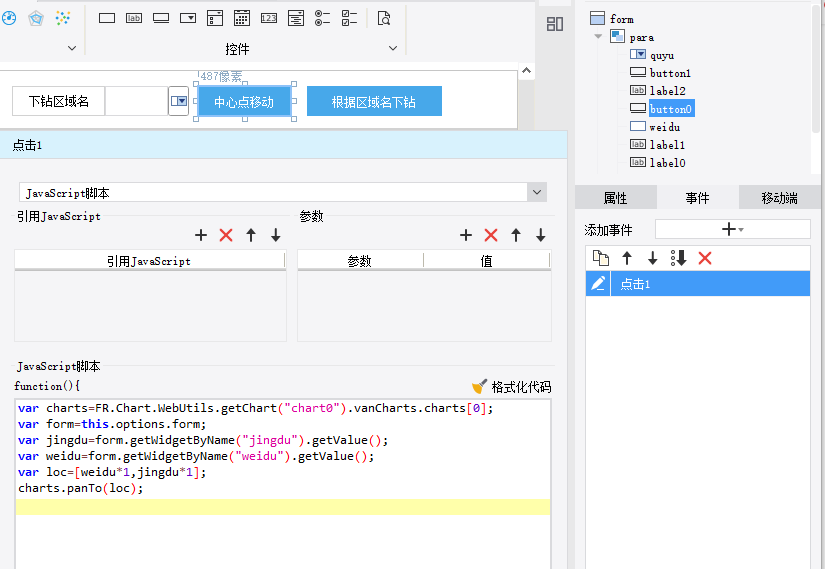Click the charts.panTo(loc); code line
The image size is (825, 569).
click(81, 488)
